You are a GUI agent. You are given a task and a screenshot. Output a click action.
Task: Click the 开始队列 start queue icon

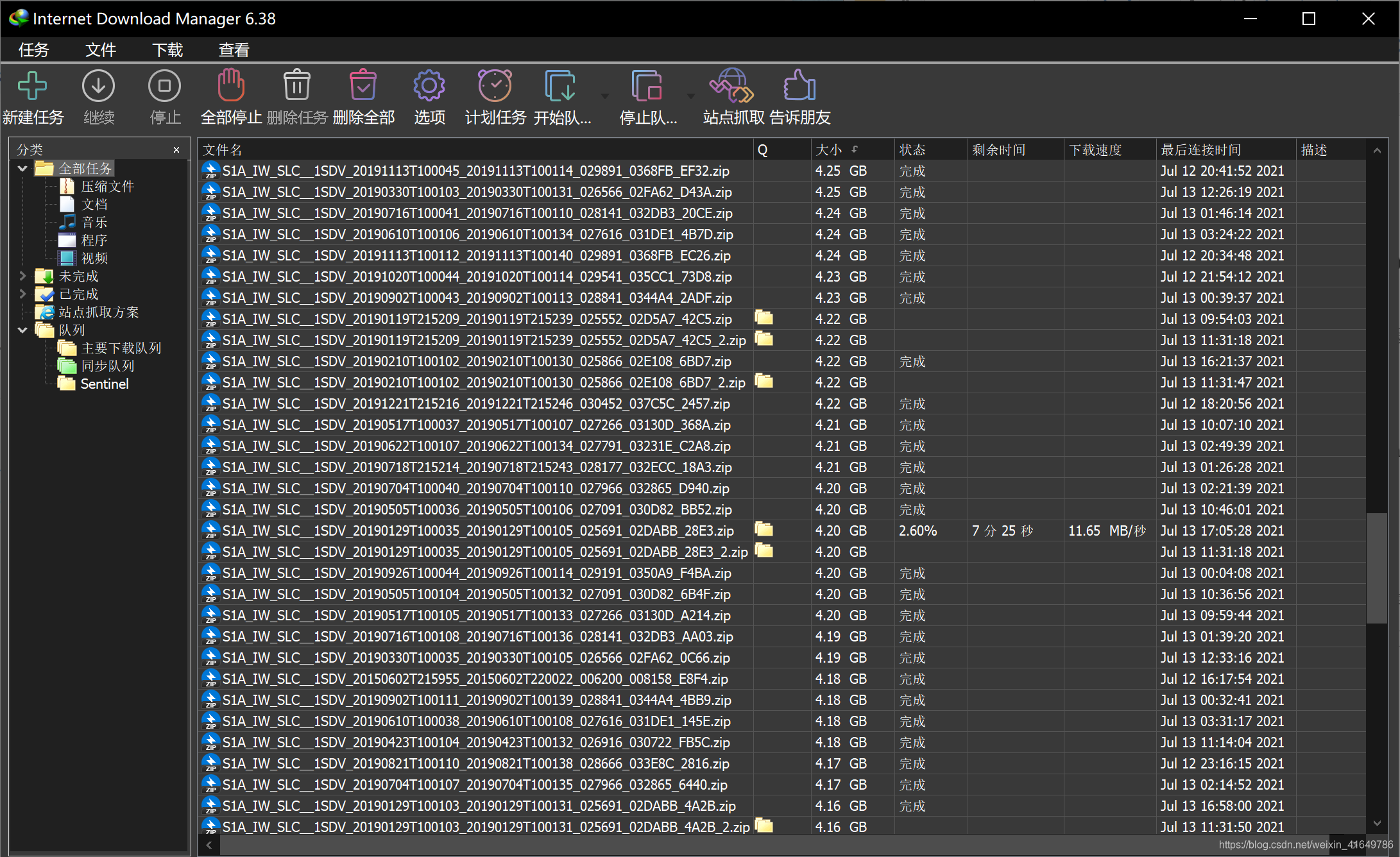tap(560, 87)
